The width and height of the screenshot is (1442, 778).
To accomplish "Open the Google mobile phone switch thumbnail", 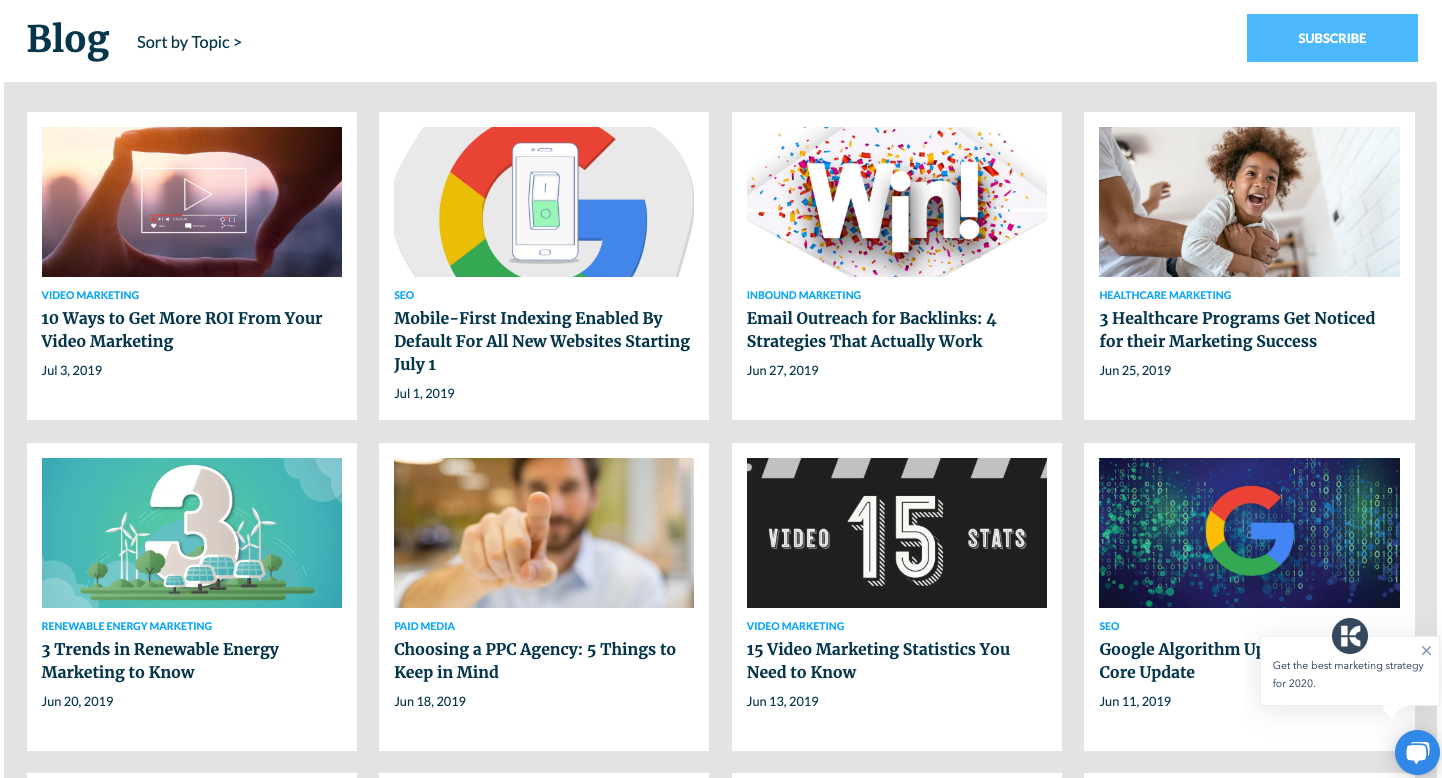I will point(544,202).
